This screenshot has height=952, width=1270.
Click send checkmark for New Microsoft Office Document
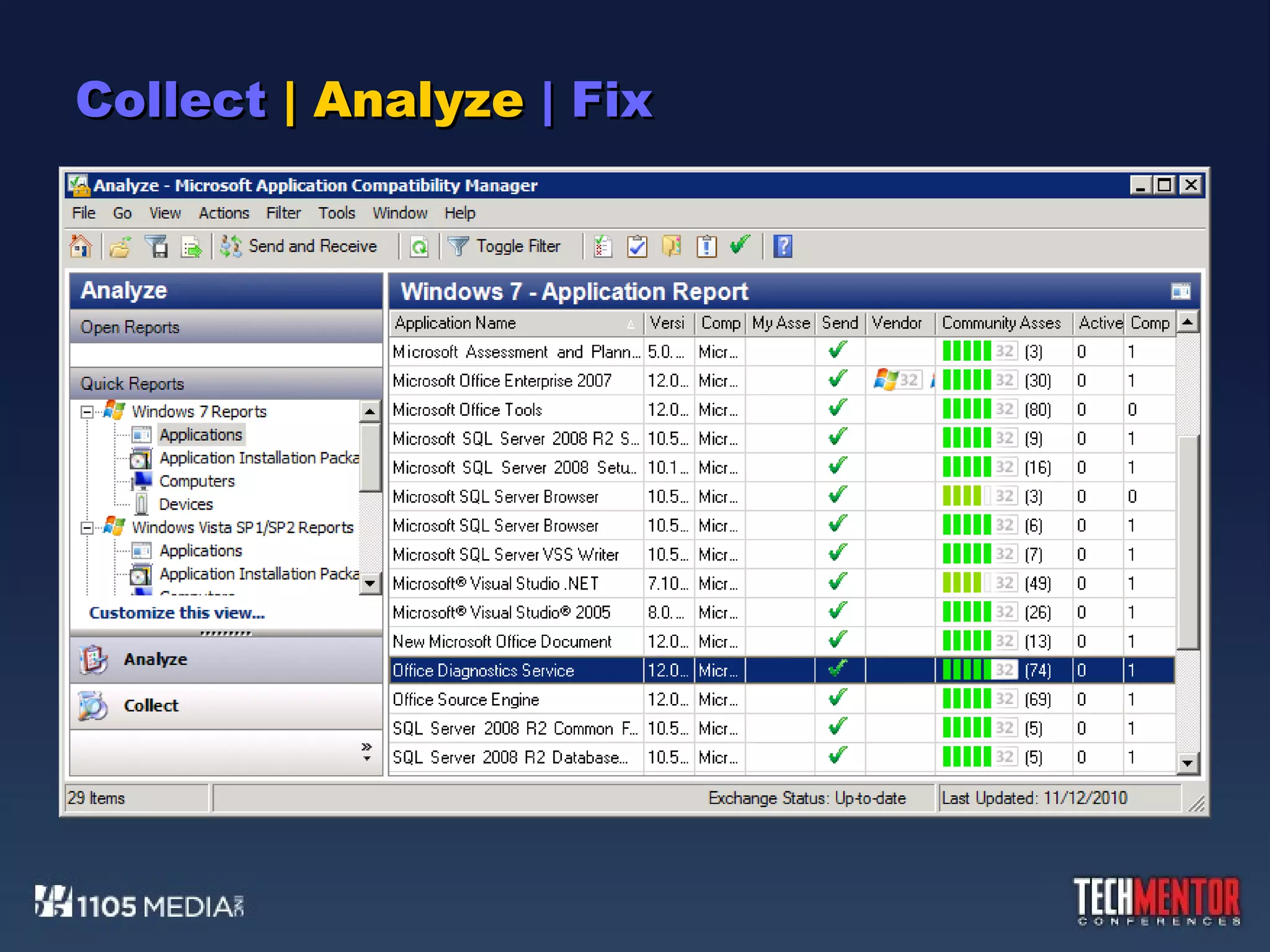coord(838,640)
